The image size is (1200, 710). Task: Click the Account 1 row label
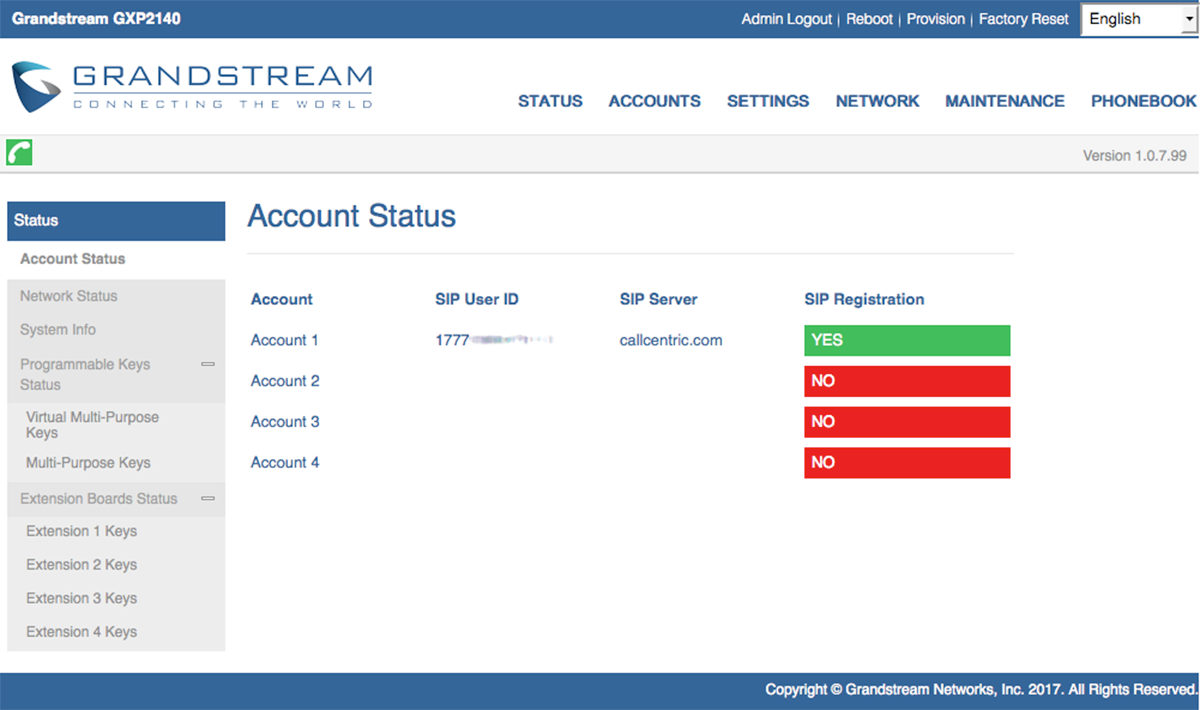pyautogui.click(x=285, y=340)
